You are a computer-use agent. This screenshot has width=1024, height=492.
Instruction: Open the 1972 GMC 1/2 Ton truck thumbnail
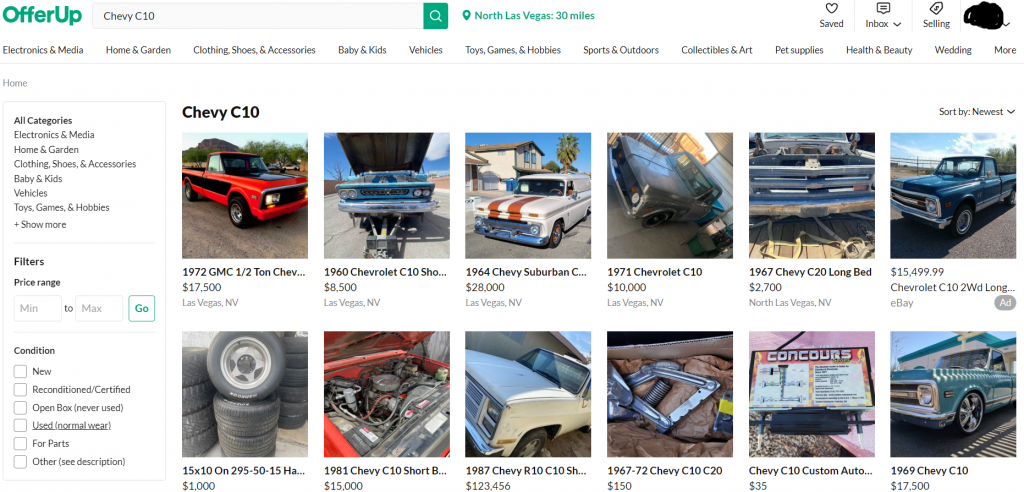[x=245, y=195]
